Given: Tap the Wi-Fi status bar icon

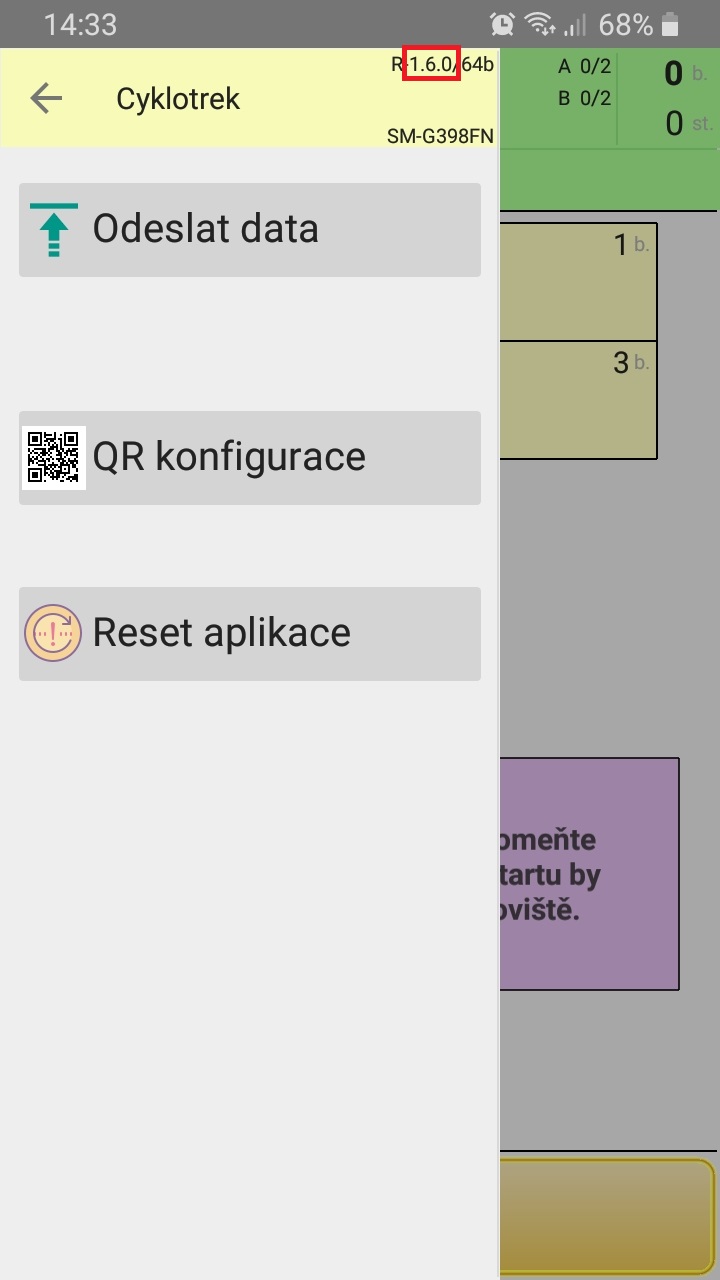Looking at the screenshot, I should (540, 24).
